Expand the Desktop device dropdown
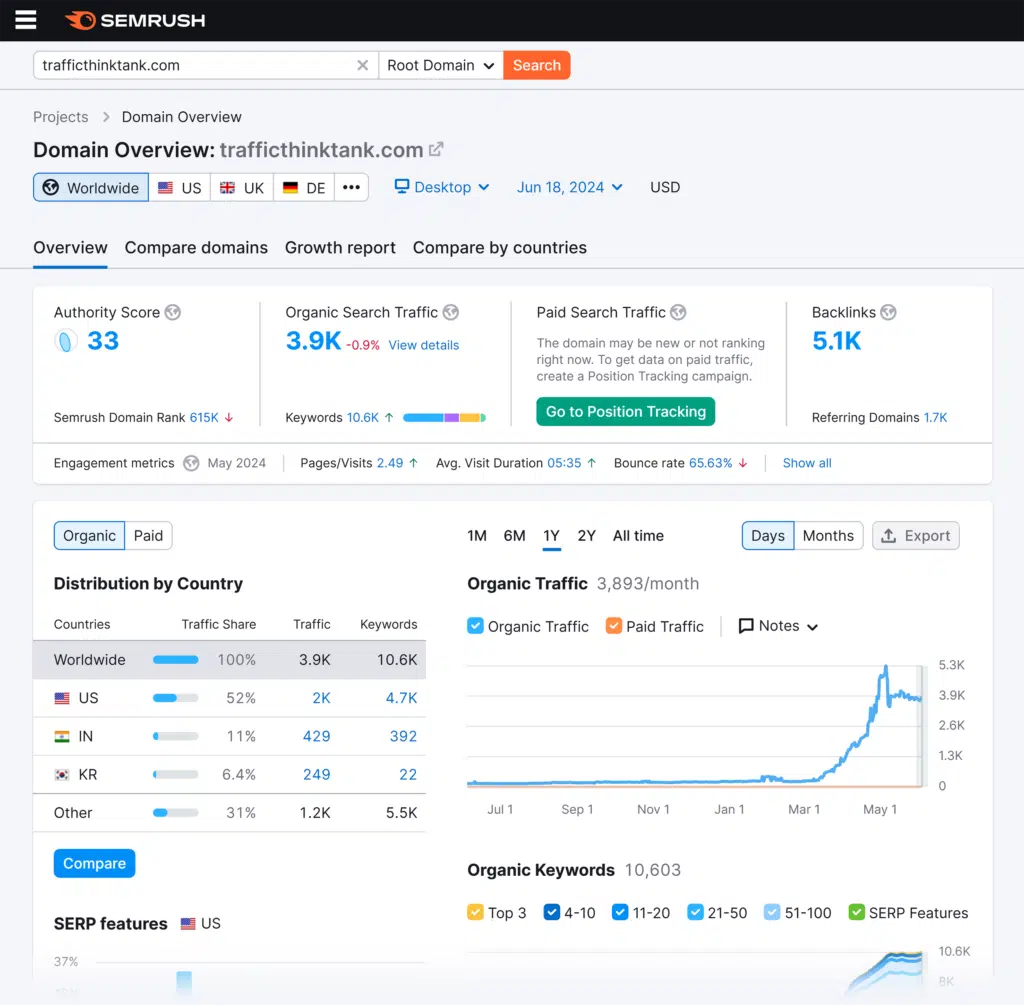 [442, 188]
